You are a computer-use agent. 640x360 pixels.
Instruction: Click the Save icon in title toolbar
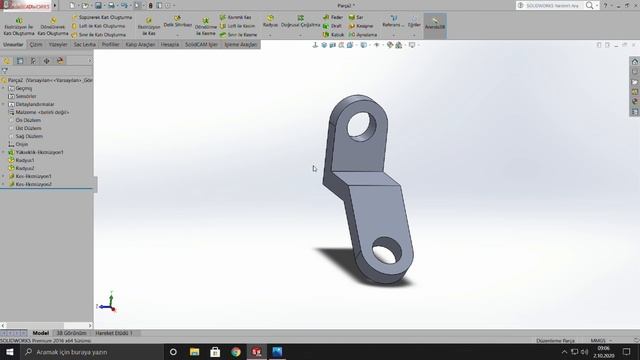click(98, 6)
